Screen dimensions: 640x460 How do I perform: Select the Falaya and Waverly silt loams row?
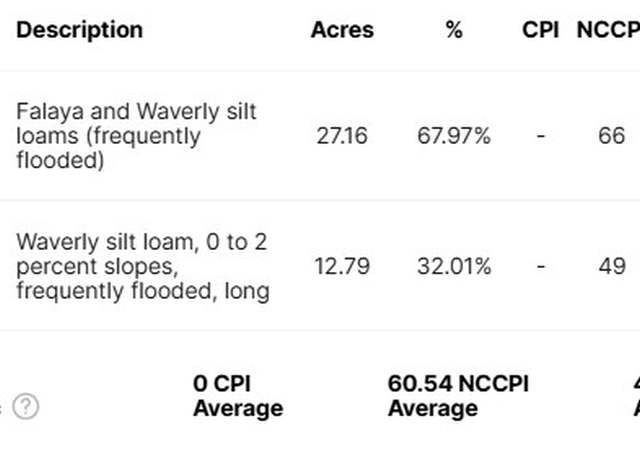(320, 136)
